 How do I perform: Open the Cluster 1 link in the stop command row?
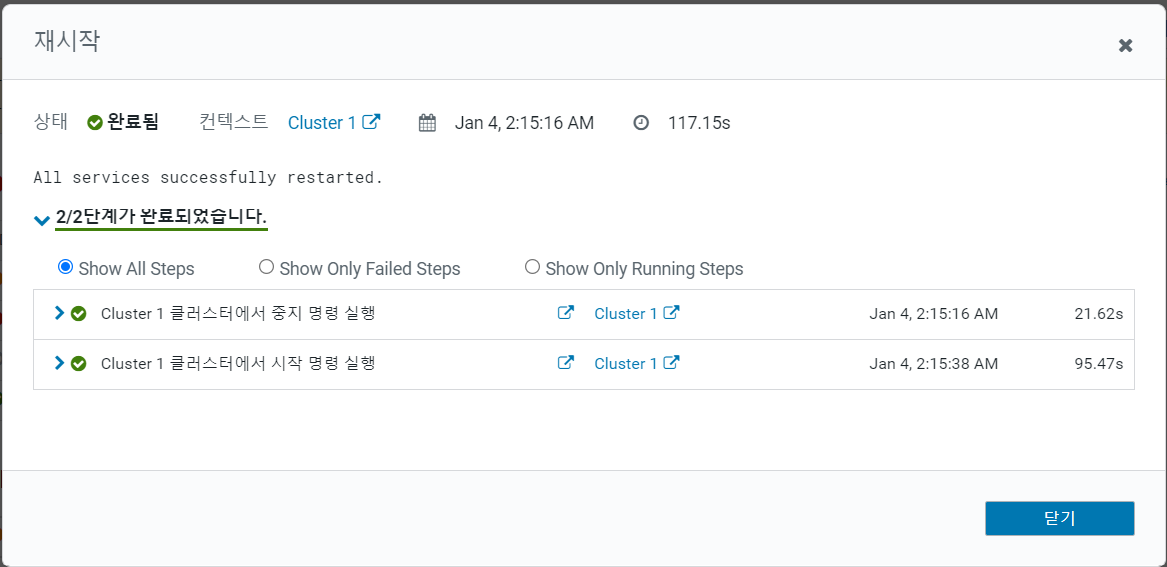[626, 314]
